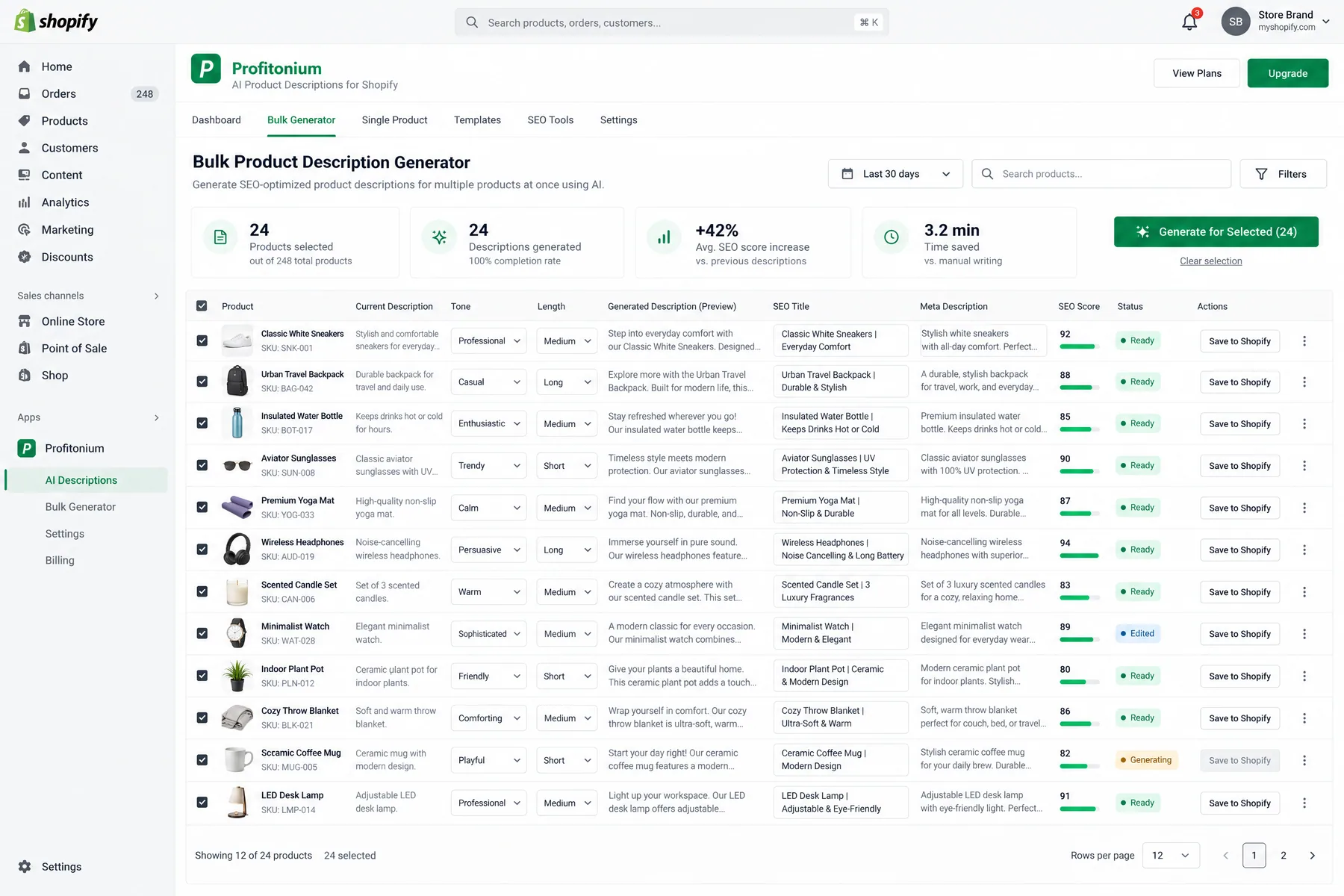Open more actions for Urban Travel Backpack

pyautogui.click(x=1304, y=382)
